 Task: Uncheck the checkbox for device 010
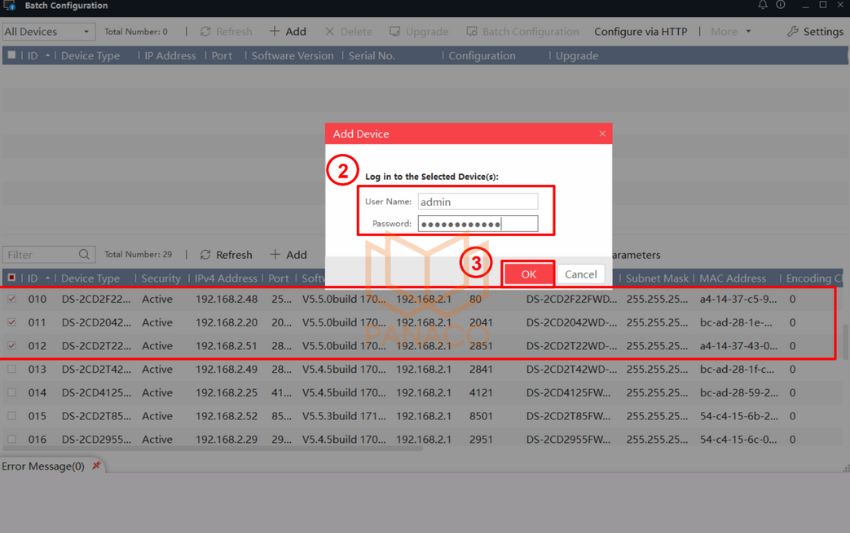pyautogui.click(x=11, y=299)
